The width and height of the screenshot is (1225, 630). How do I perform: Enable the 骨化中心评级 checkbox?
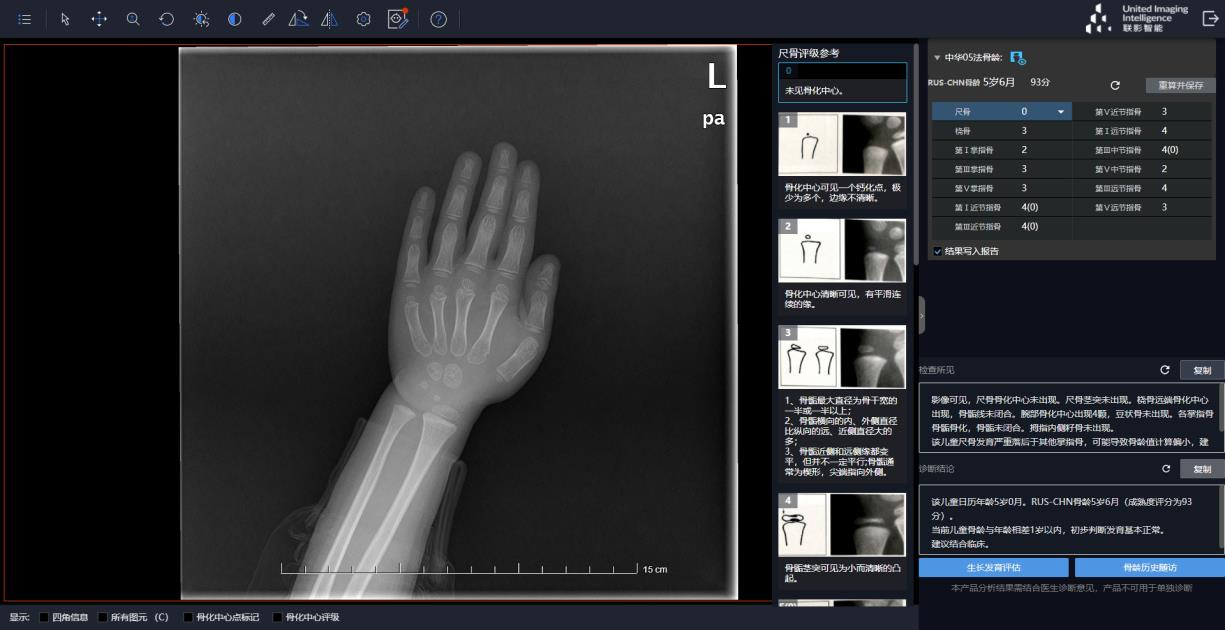coord(277,617)
